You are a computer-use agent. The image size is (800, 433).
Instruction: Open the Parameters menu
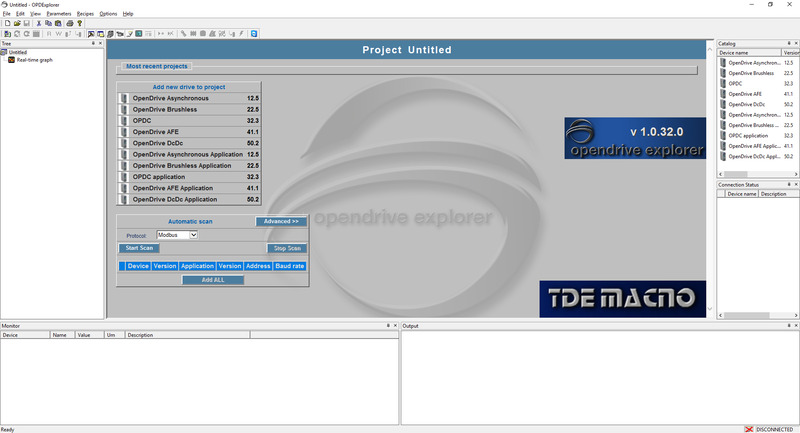coord(59,14)
